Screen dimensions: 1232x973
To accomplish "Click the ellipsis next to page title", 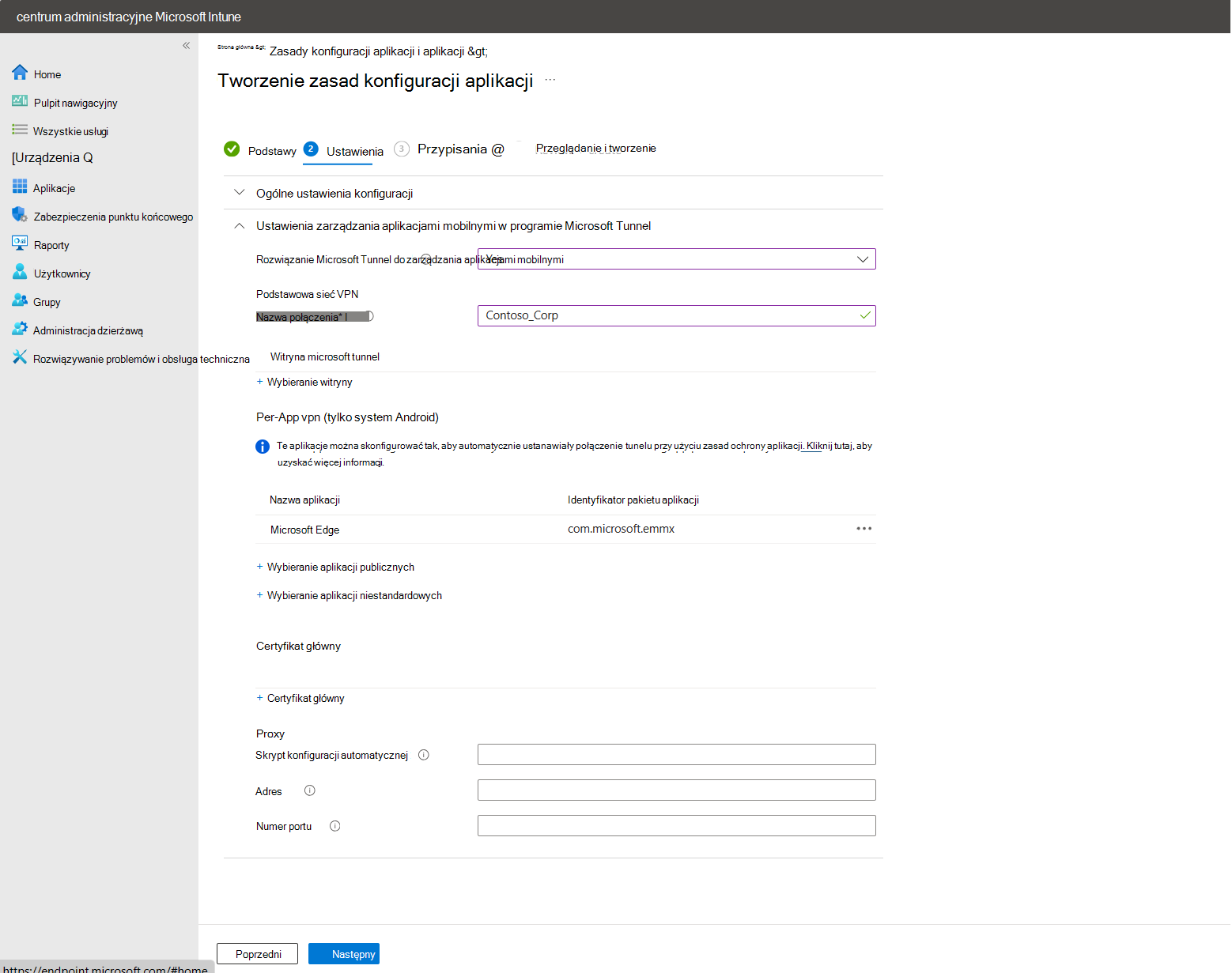I will (x=550, y=80).
